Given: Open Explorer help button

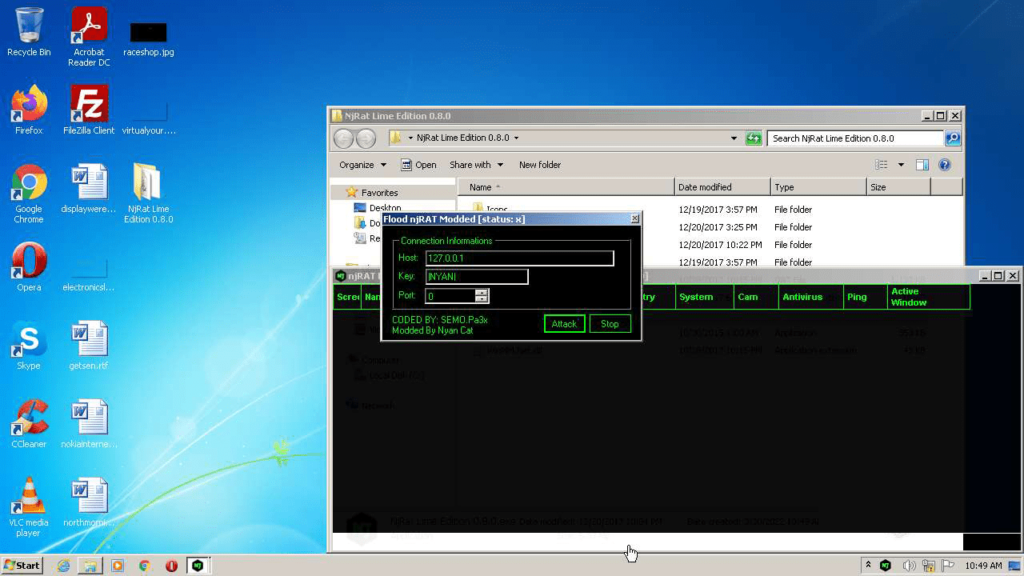Looking at the screenshot, I should (x=944, y=165).
